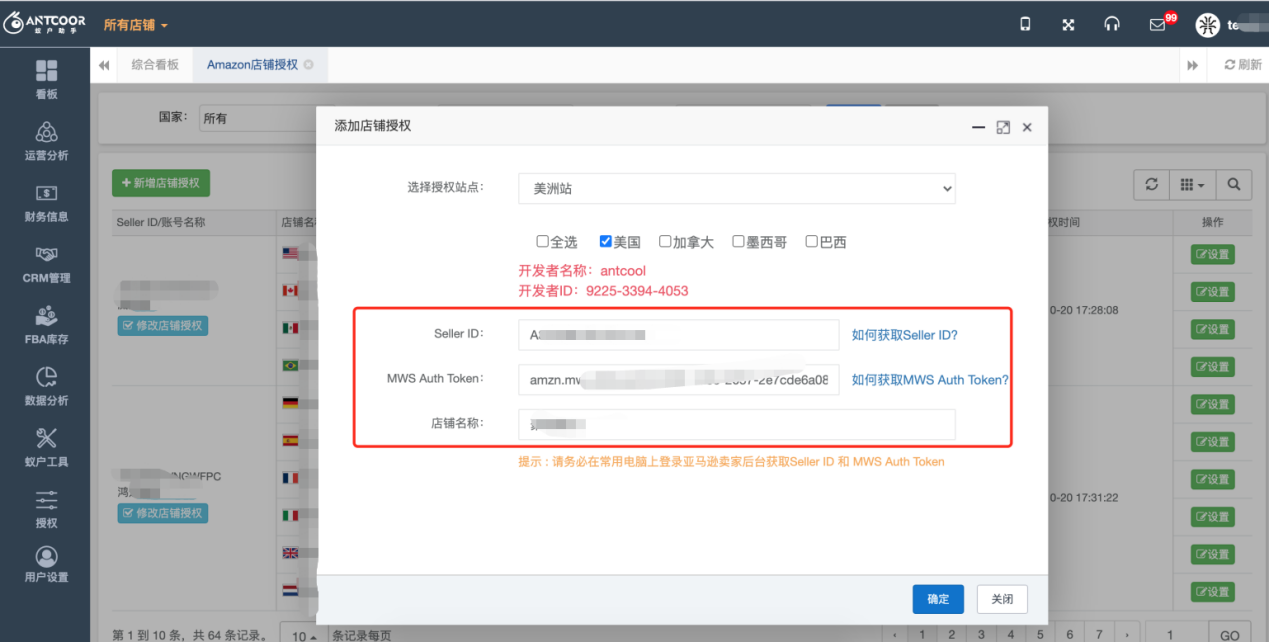Viewport: 1269px width, 642px height.
Task: Minimize the 添加店铺授权 dialog
Action: click(978, 127)
